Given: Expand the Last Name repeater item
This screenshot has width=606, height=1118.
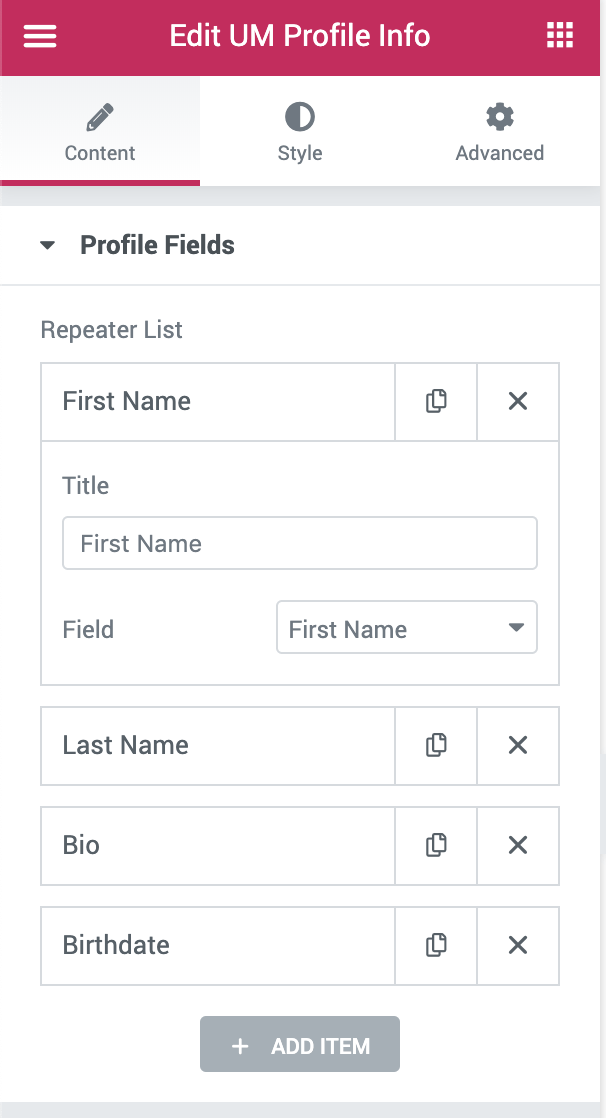Looking at the screenshot, I should [x=217, y=746].
